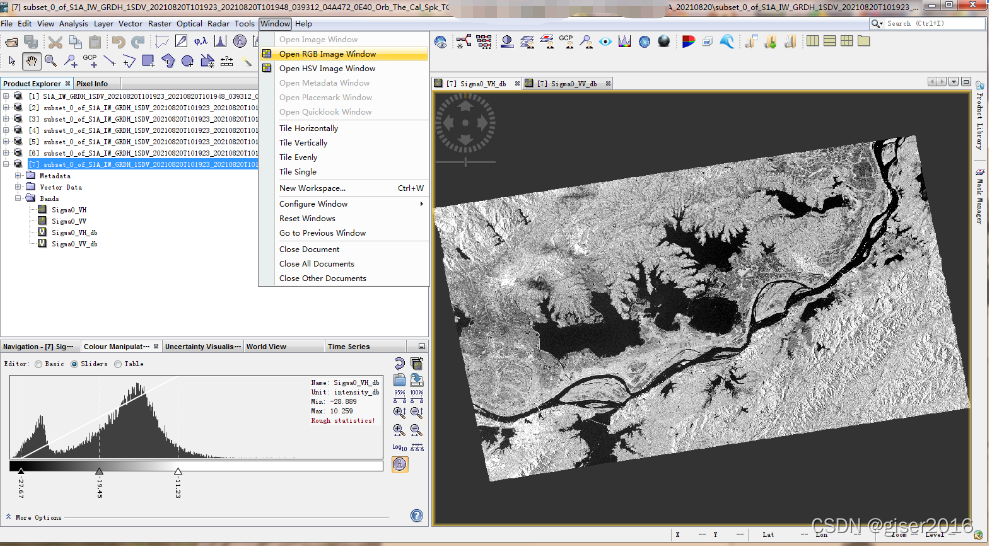The height and width of the screenshot is (546, 989).
Task: Choose Open RGB Image Window
Action: 327,54
